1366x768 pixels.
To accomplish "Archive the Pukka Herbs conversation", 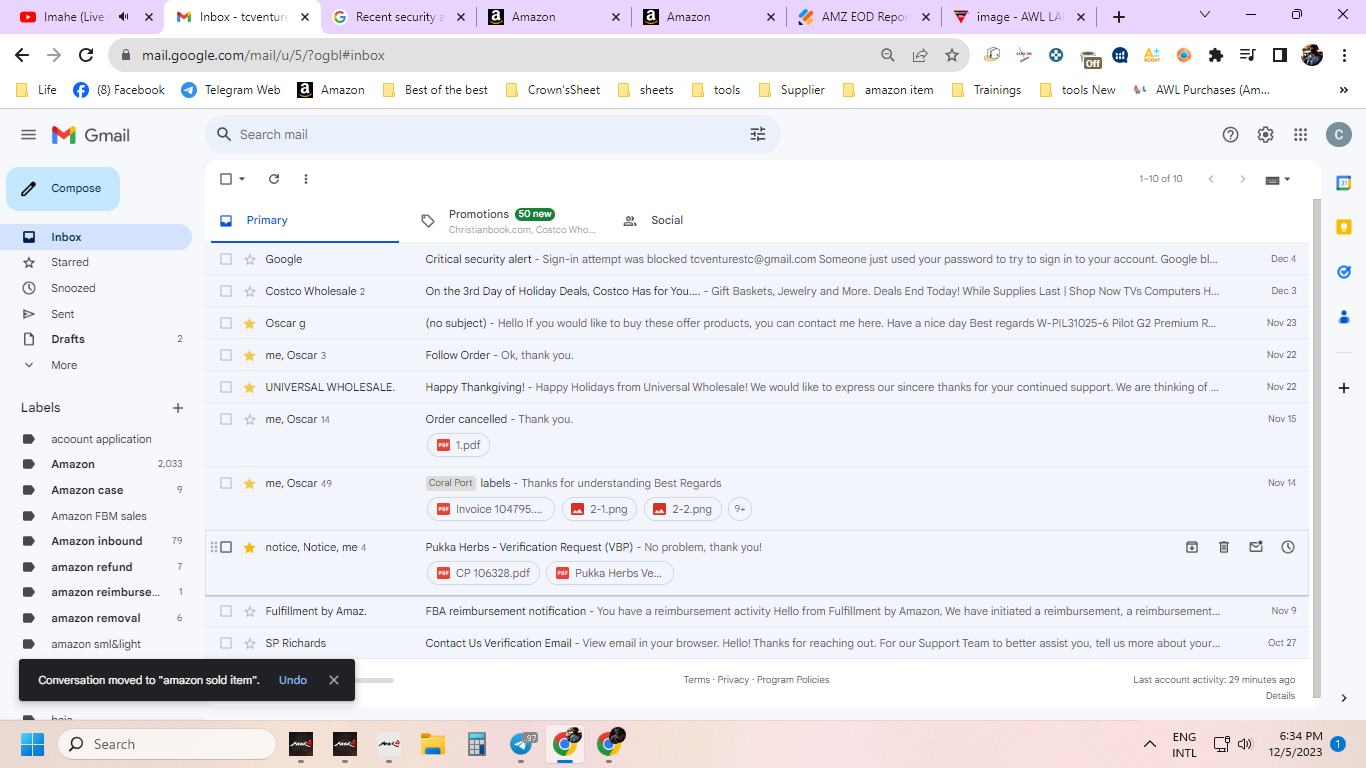I will point(1192,547).
